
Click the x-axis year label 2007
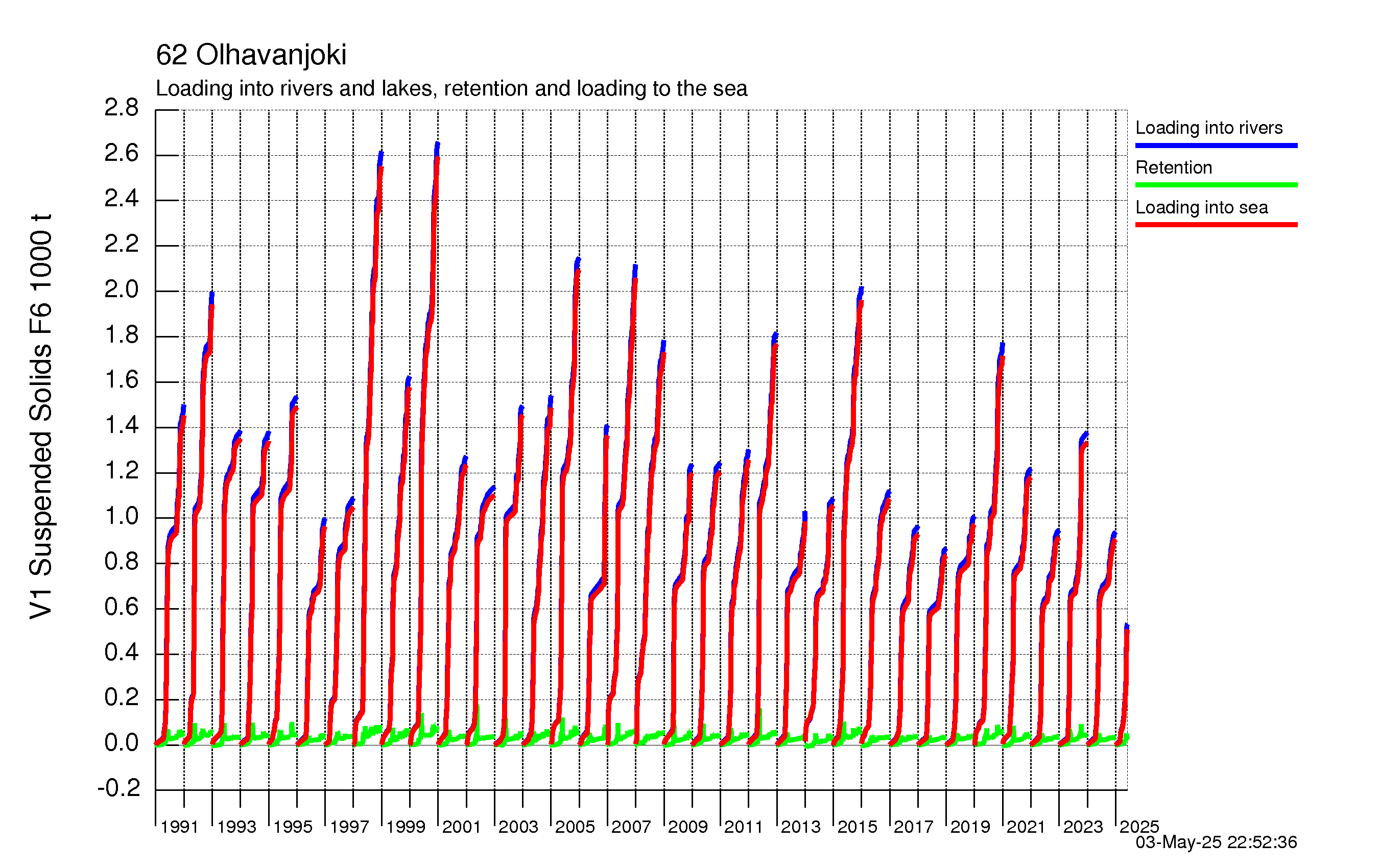pyautogui.click(x=631, y=827)
